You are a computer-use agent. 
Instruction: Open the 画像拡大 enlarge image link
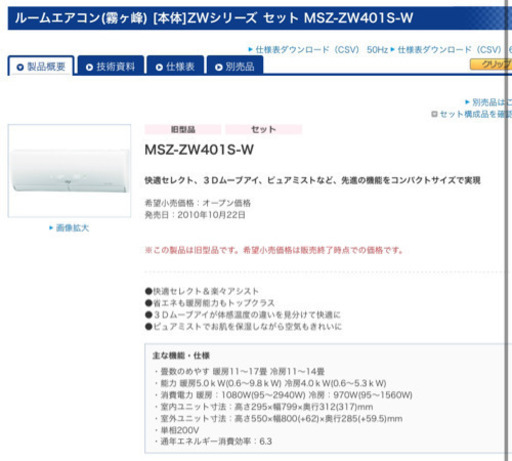[x=72, y=228]
